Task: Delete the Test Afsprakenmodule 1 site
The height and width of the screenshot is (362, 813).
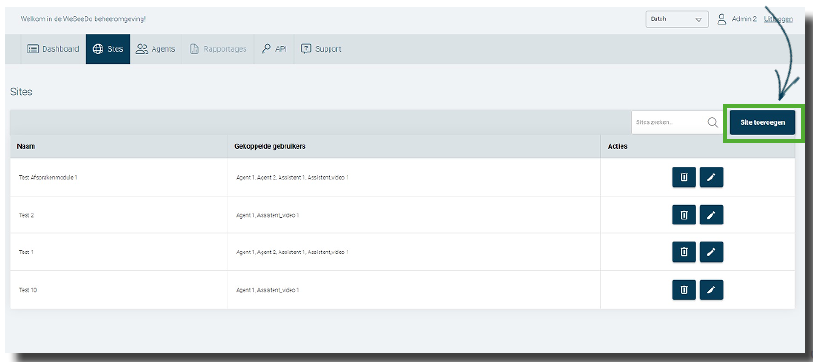Action: pyautogui.click(x=684, y=177)
